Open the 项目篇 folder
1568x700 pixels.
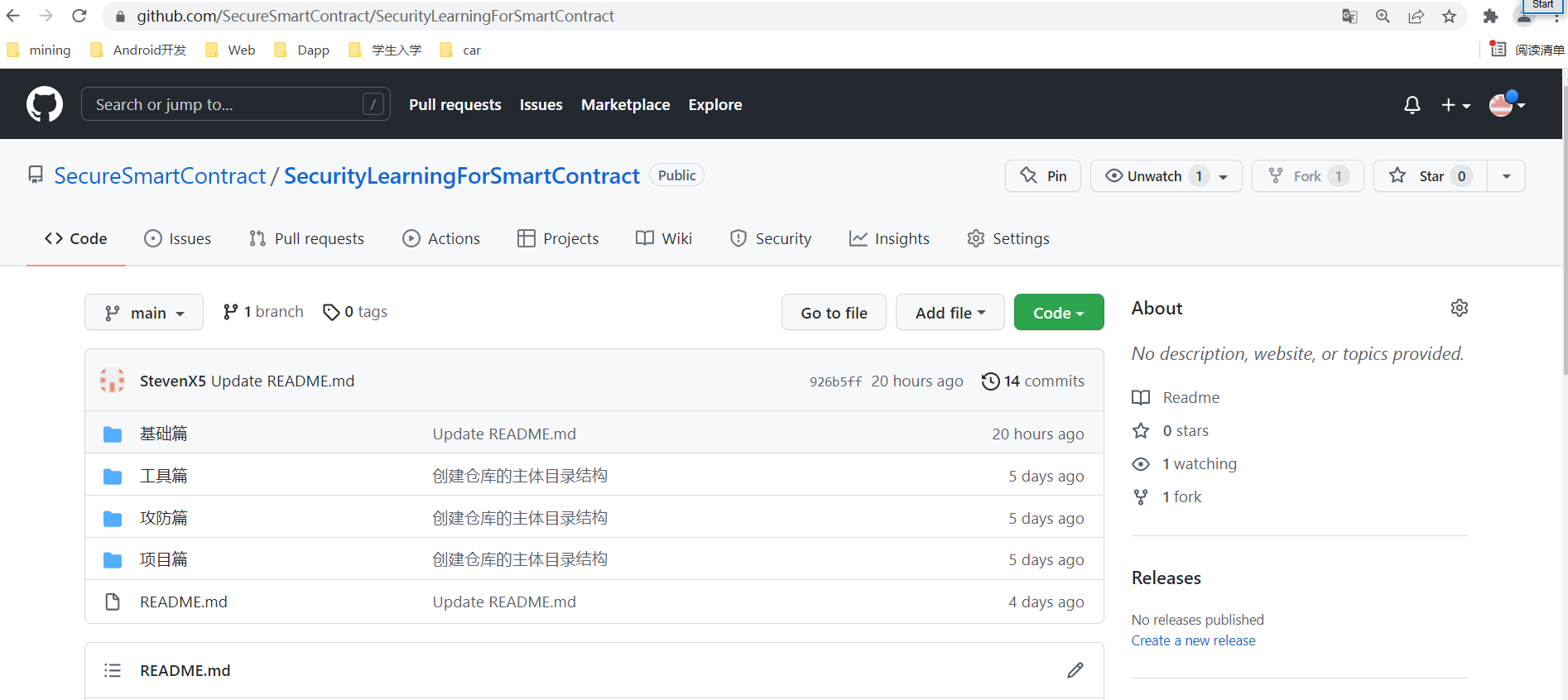tap(164, 559)
